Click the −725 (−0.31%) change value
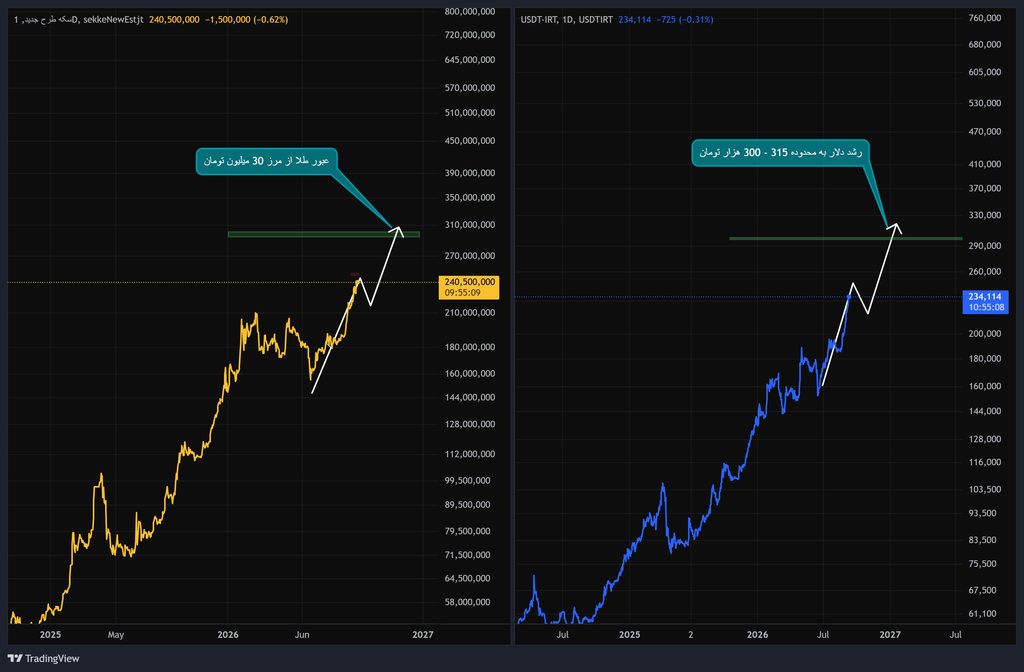This screenshot has width=1024, height=672. click(x=684, y=20)
